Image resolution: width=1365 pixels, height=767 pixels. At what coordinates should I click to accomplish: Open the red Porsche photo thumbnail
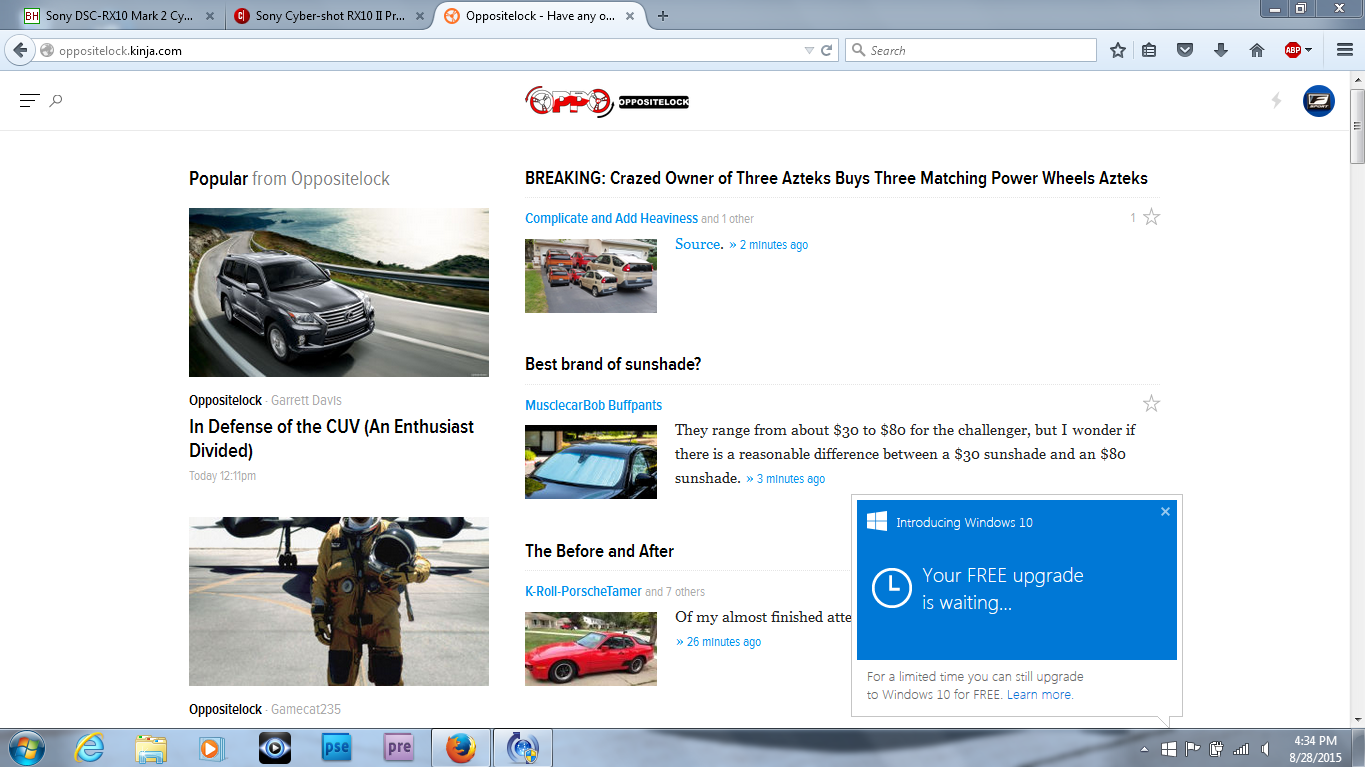pos(591,649)
